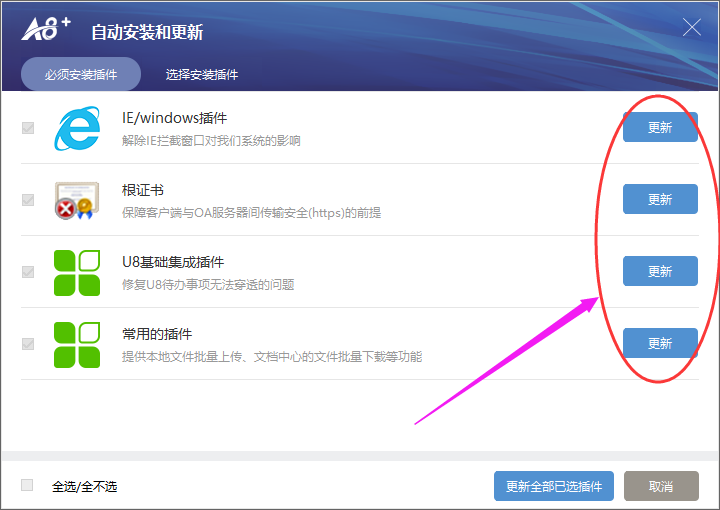Click 更新 for 常用的插件
This screenshot has height=510, width=720.
pos(660,343)
